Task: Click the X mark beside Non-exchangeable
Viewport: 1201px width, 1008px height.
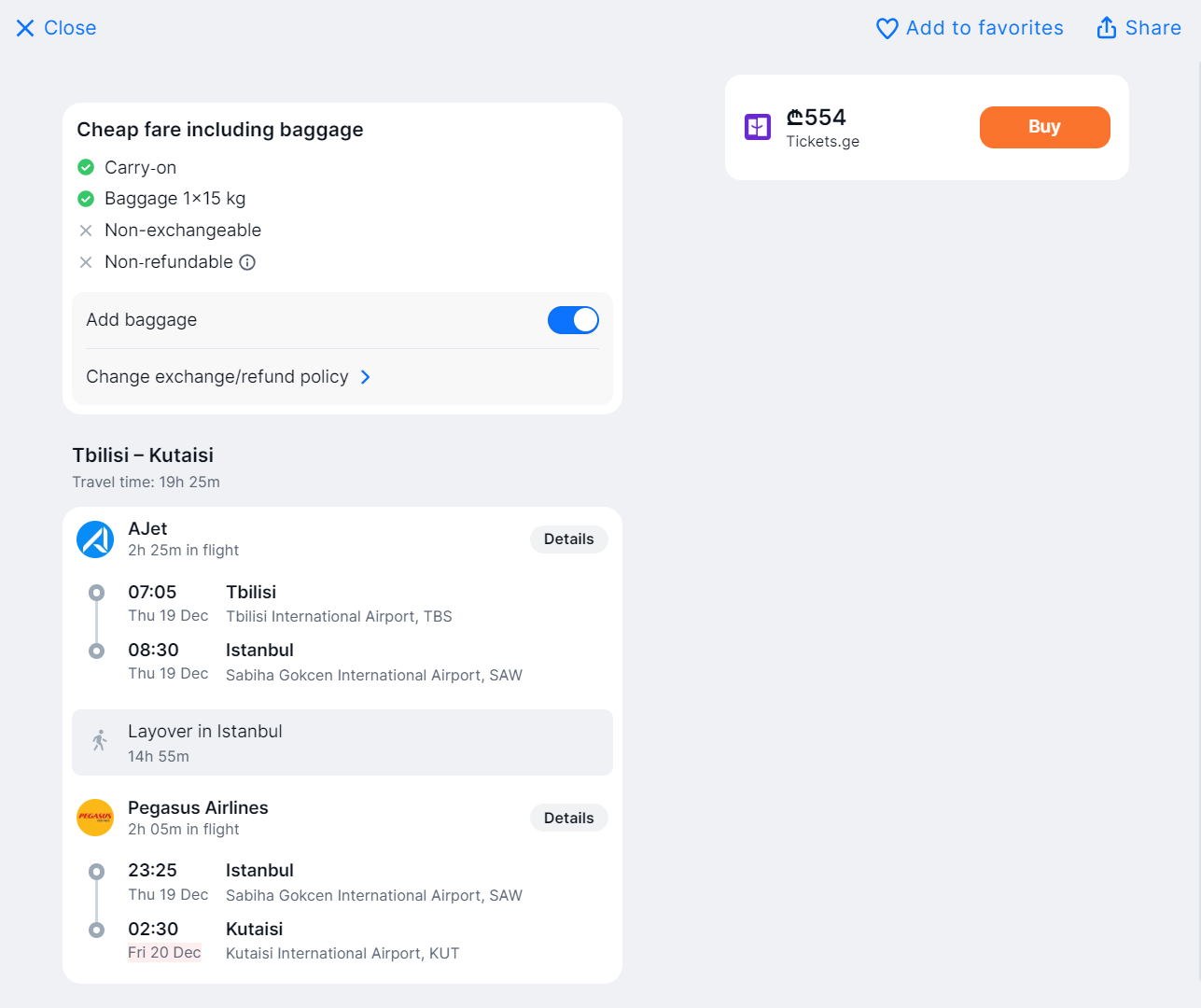Action: [x=86, y=231]
